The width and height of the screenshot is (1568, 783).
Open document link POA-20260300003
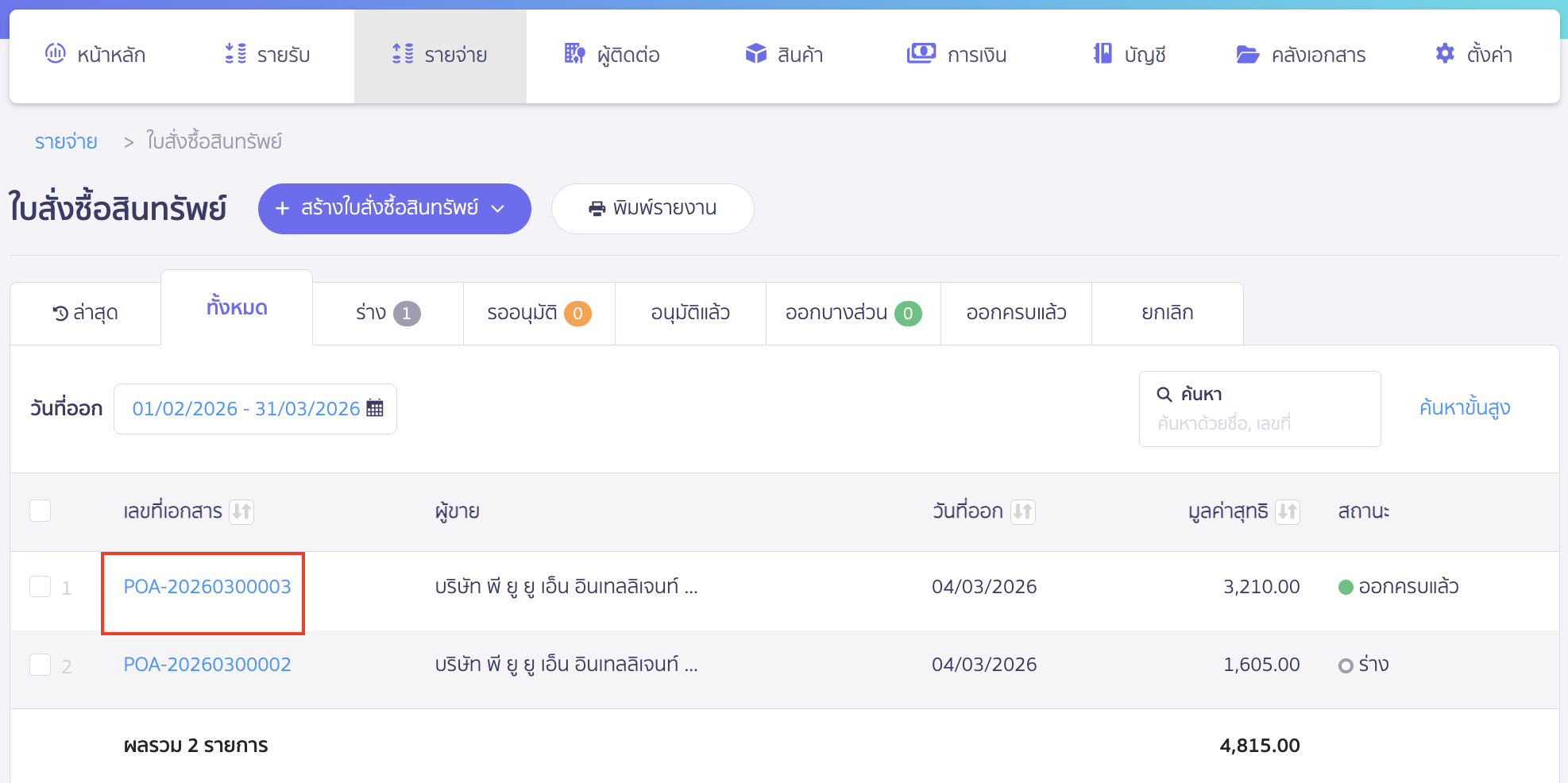click(x=207, y=586)
